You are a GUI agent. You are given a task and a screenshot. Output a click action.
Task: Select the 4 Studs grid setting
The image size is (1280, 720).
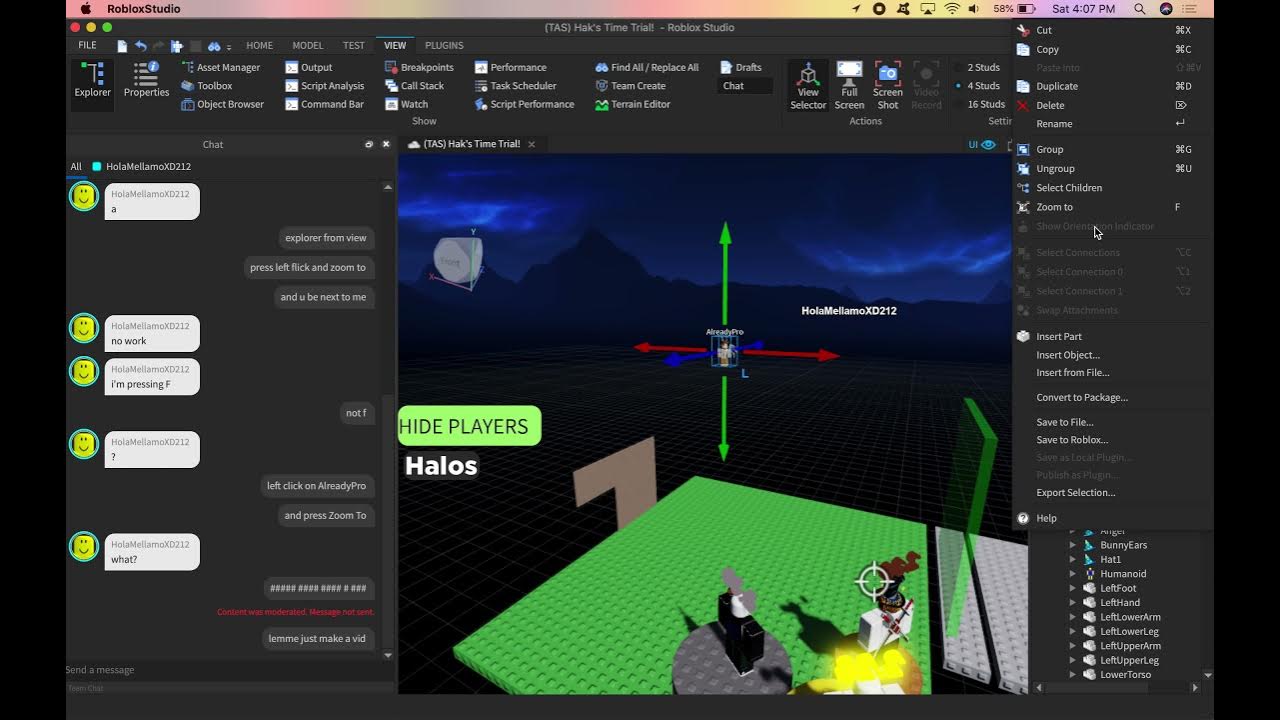tap(978, 86)
